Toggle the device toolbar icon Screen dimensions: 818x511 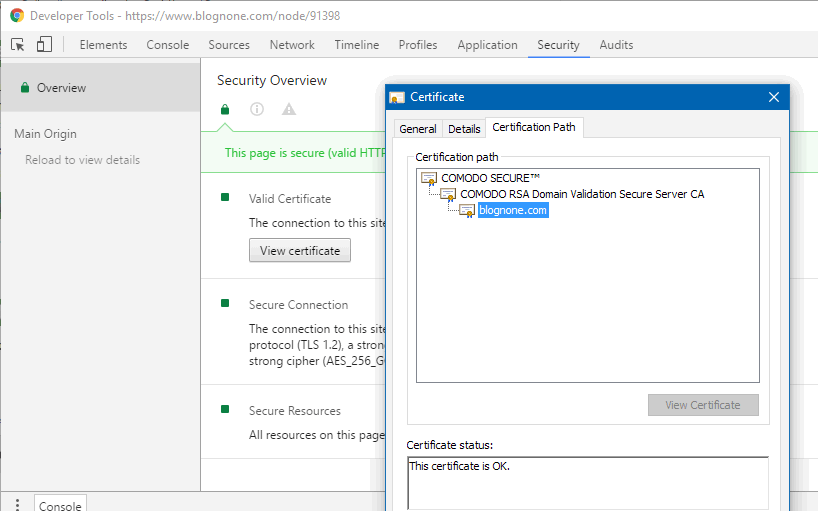44,44
